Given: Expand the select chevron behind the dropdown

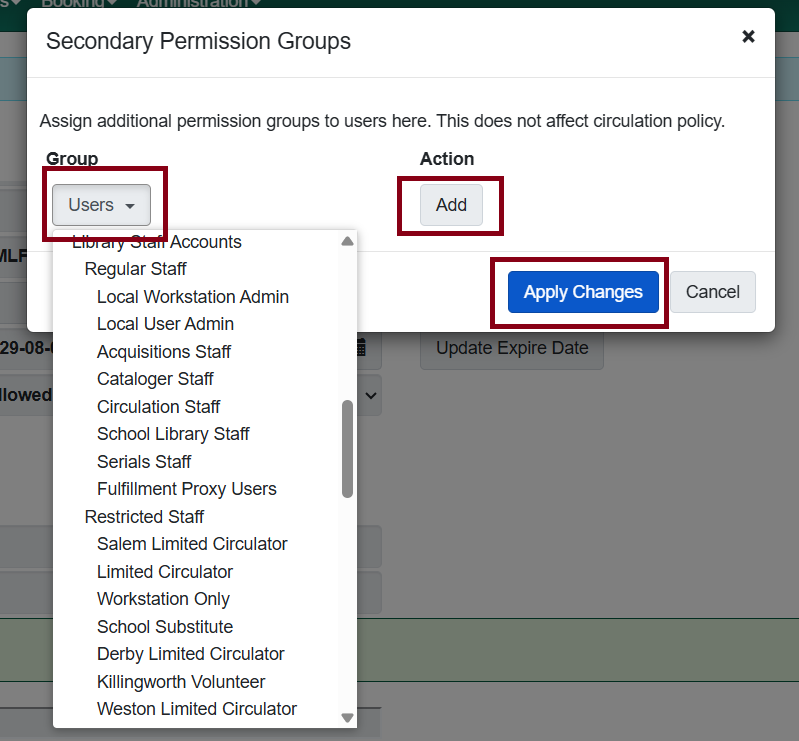Looking at the screenshot, I should point(371,395).
